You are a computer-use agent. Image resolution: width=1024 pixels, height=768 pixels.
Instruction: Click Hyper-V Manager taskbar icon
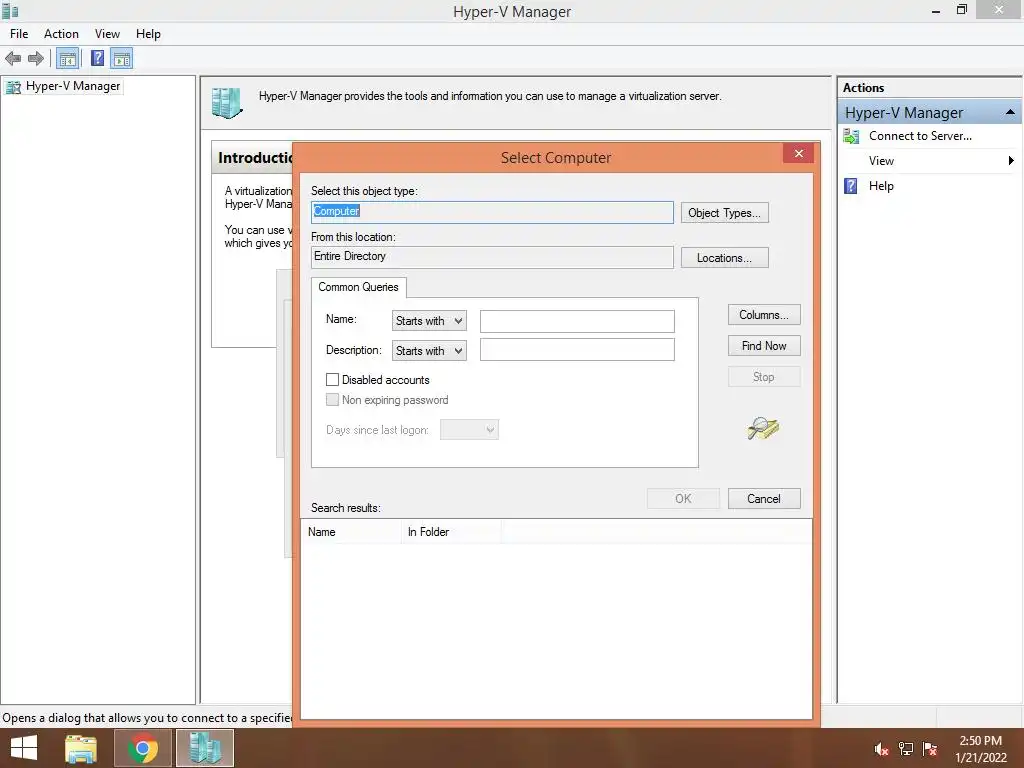205,748
